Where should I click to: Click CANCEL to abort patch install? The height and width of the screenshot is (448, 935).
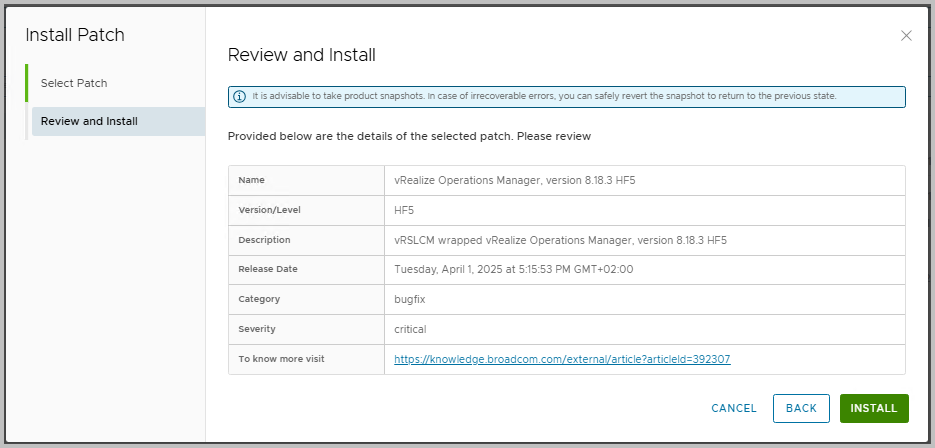click(x=733, y=408)
